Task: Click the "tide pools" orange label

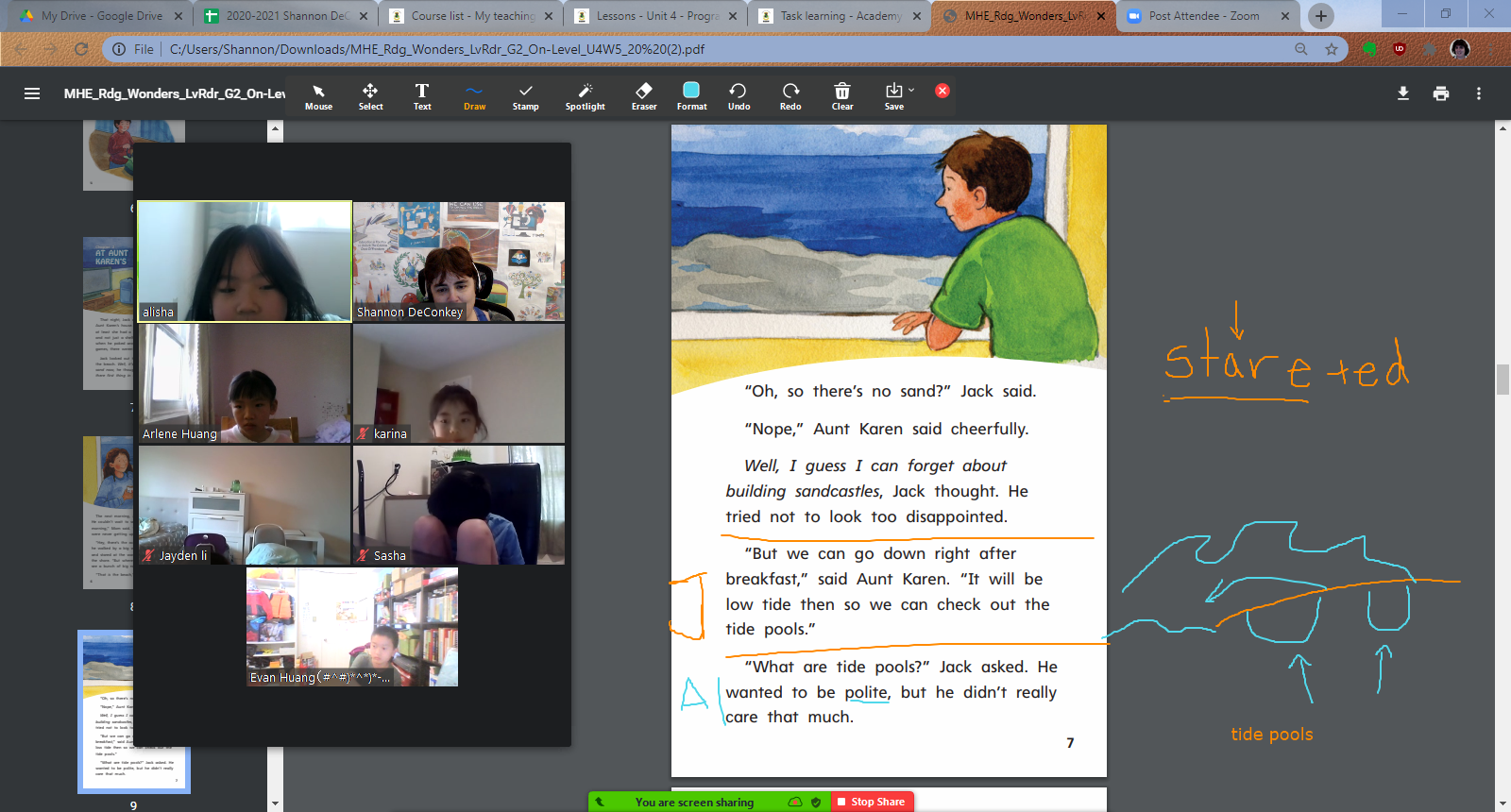Action: click(1271, 735)
